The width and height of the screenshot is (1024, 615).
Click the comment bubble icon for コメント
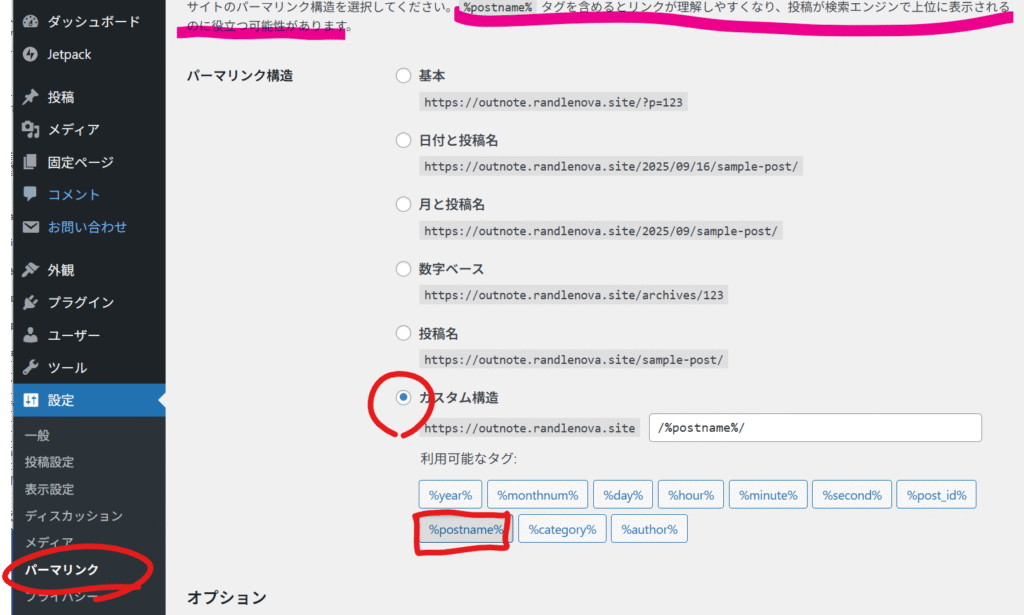point(31,194)
